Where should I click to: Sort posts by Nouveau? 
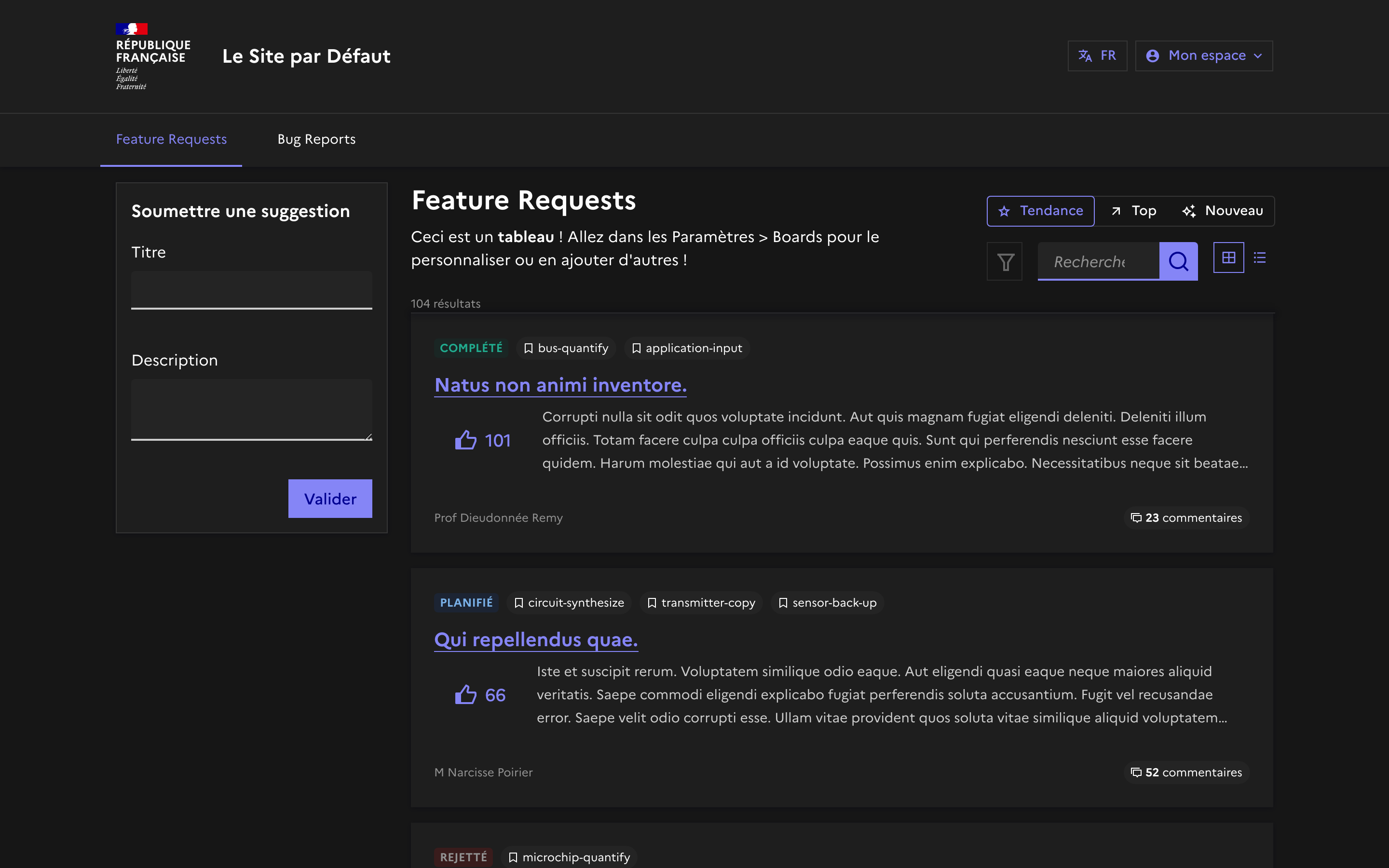[x=1223, y=211]
